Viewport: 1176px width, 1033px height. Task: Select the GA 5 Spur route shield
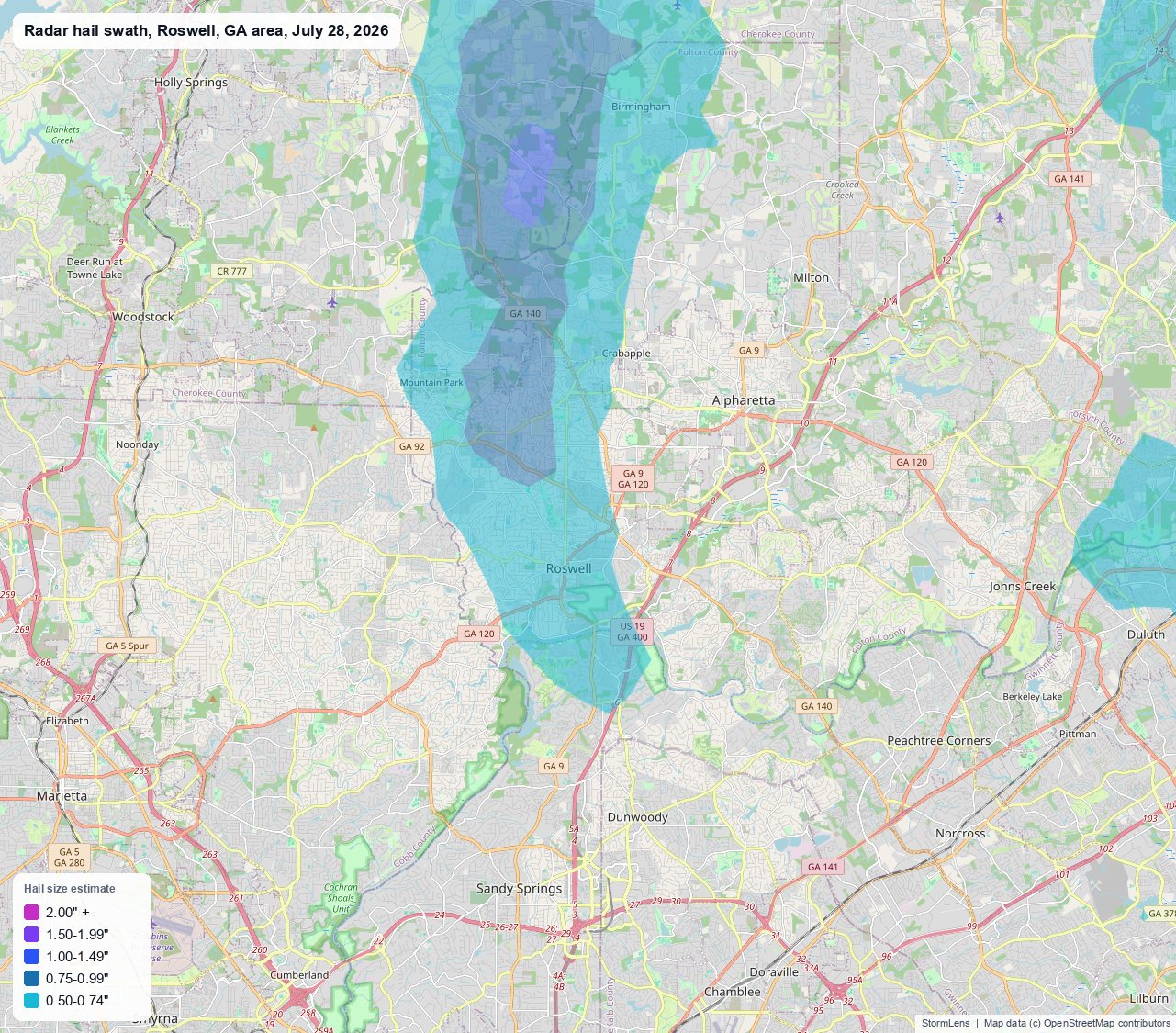coord(127,646)
